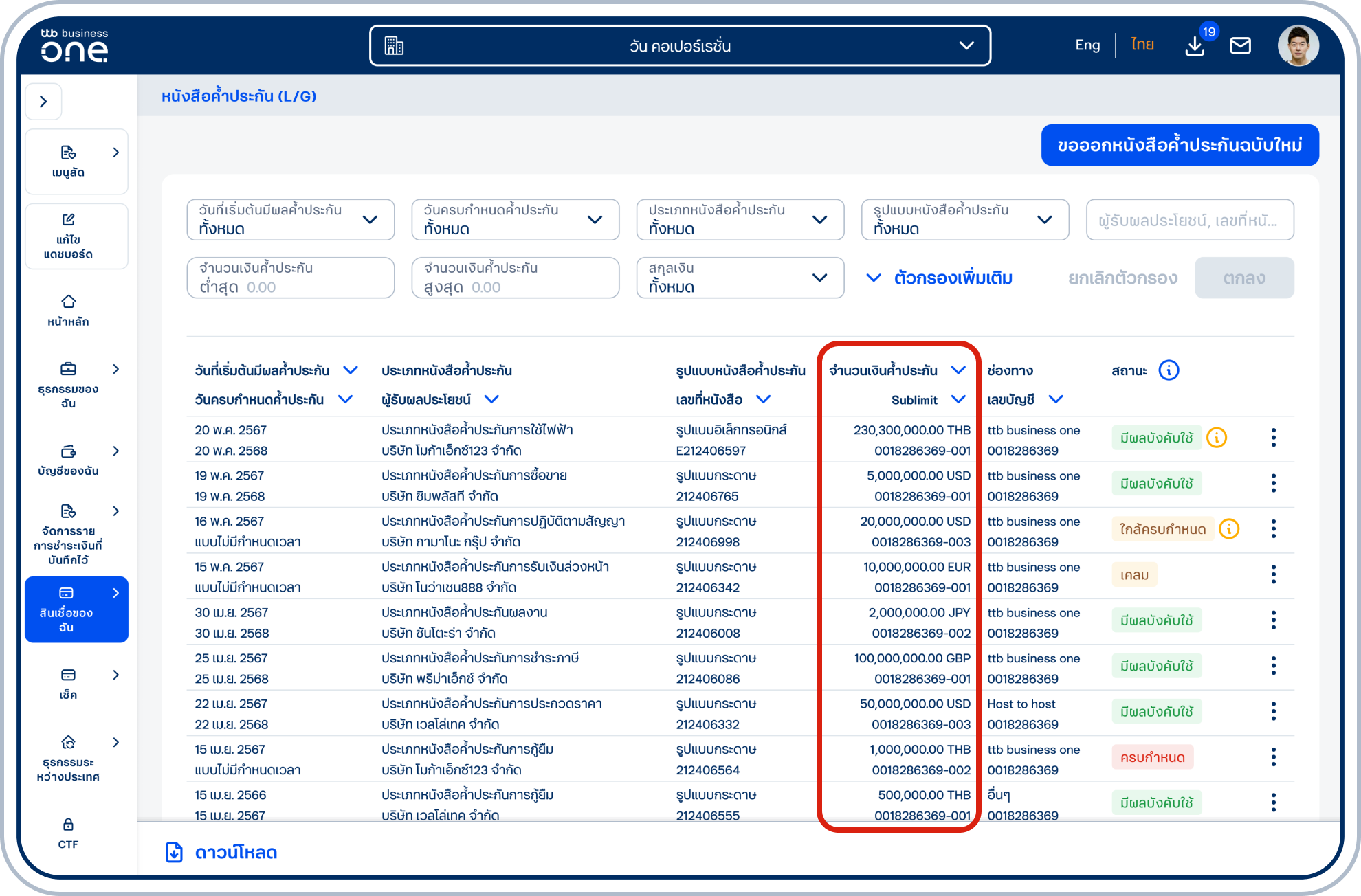Go to หน้าหลัก home in sidebar
Image resolution: width=1361 pixels, height=896 pixels.
click(68, 310)
